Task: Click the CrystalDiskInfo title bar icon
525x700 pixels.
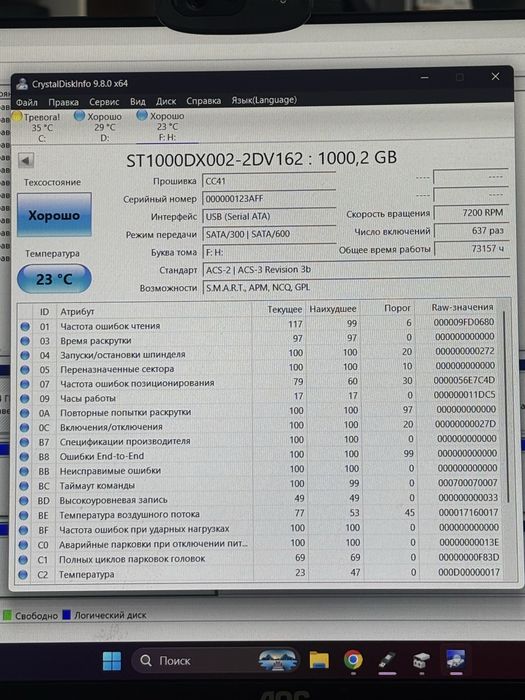Action: (x=22, y=83)
